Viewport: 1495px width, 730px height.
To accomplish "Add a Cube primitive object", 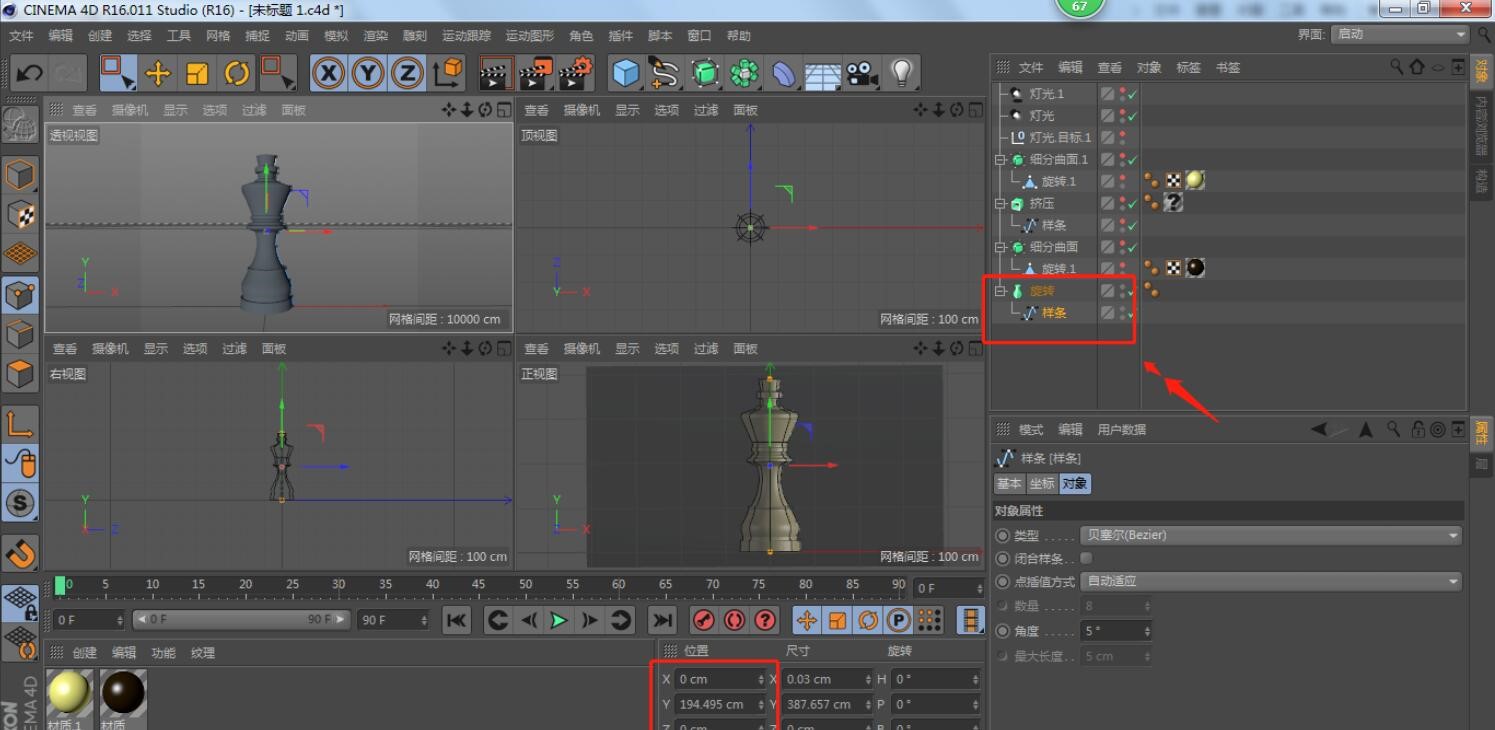I will (625, 73).
